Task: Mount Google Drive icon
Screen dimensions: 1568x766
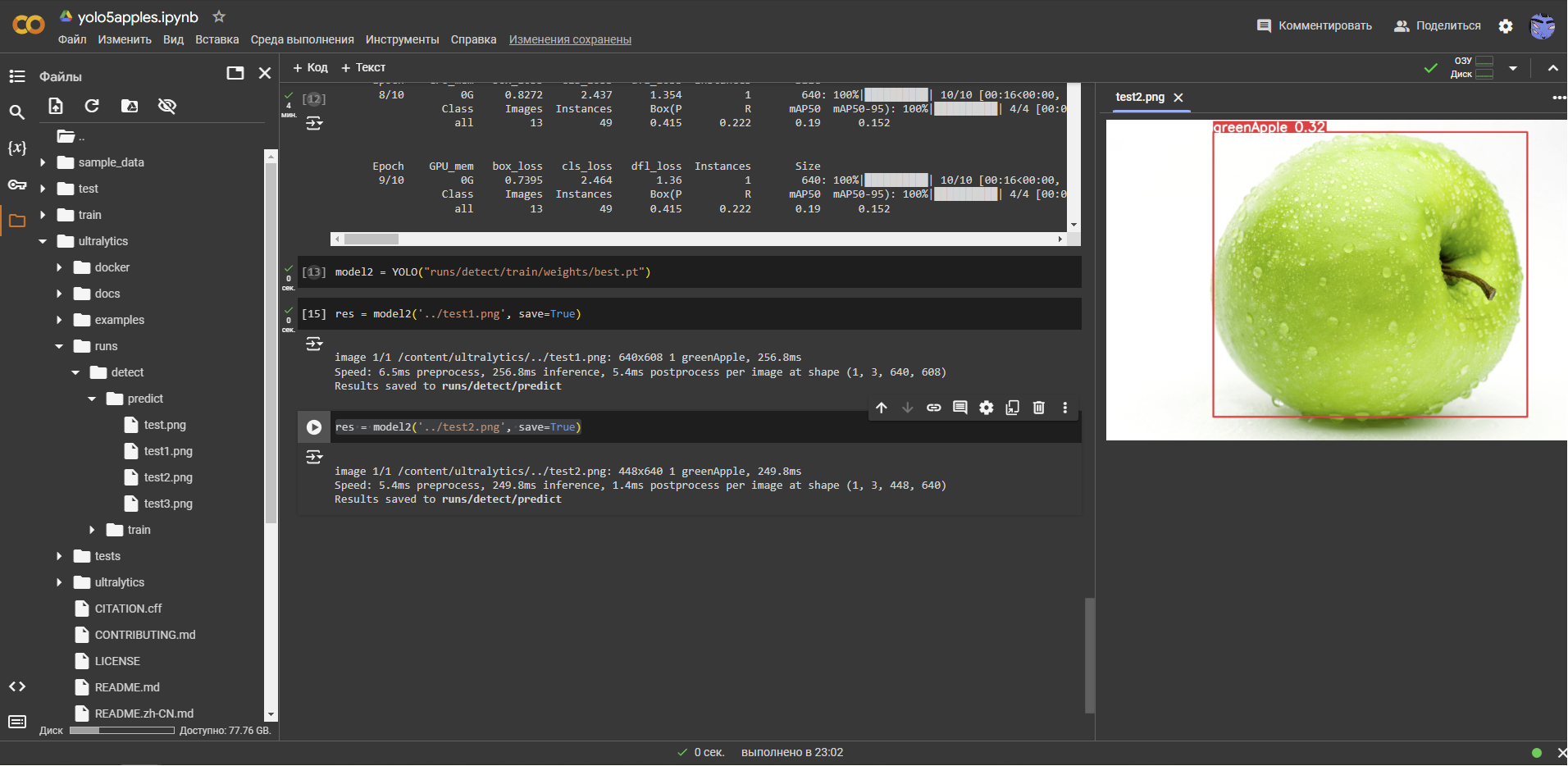Action: (130, 106)
